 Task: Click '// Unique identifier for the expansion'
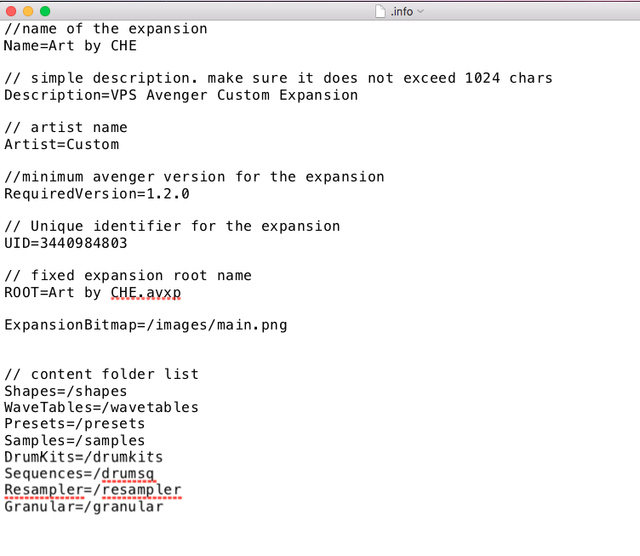click(x=172, y=226)
